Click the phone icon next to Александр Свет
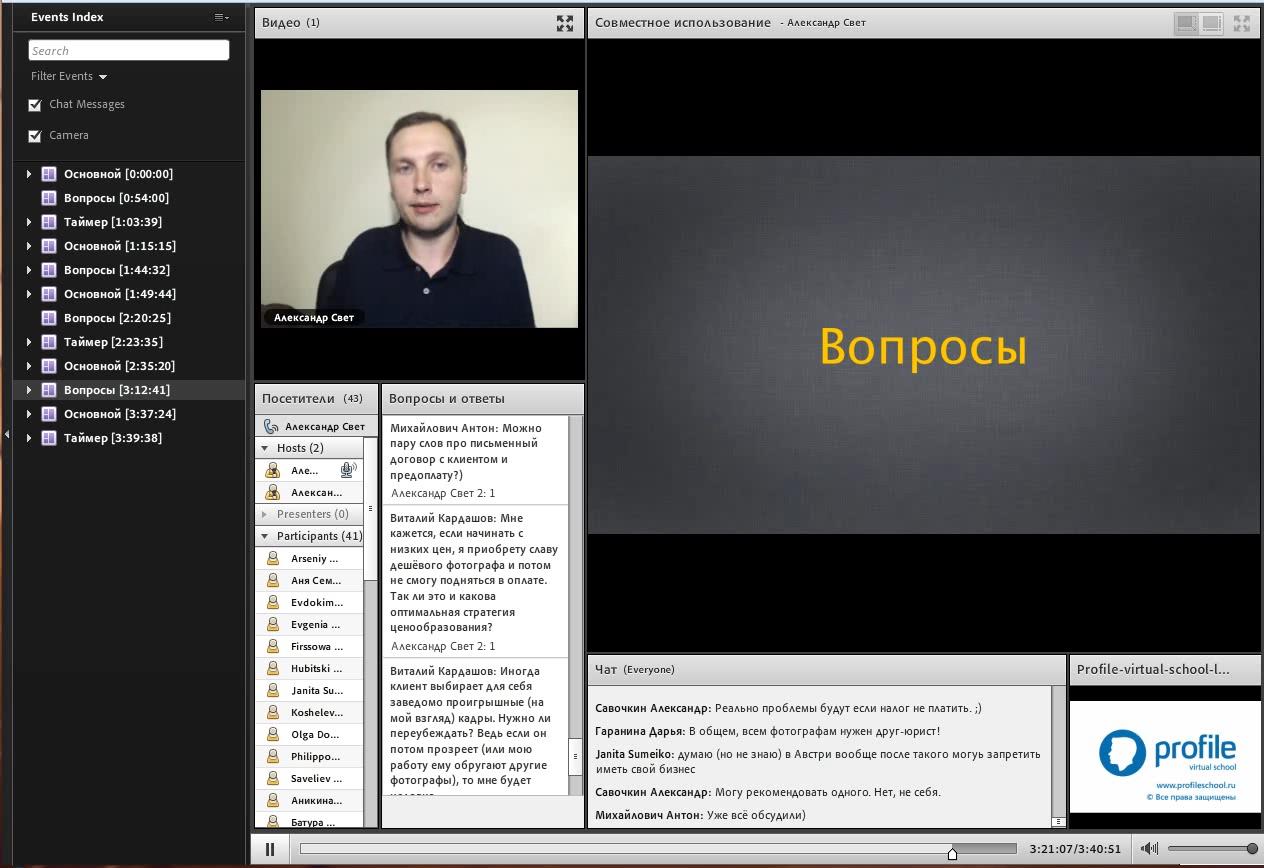Image resolution: width=1264 pixels, height=868 pixels. [x=271, y=427]
